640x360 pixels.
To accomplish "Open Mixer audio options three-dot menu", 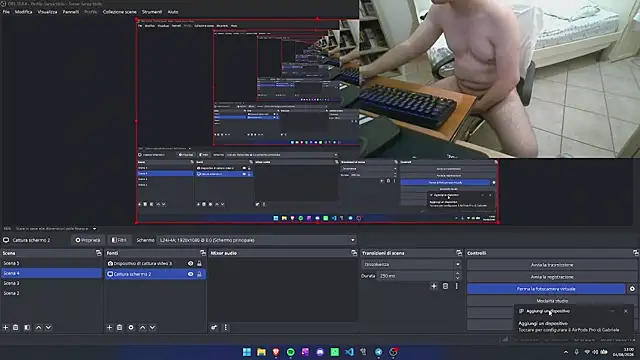I will coord(225,327).
